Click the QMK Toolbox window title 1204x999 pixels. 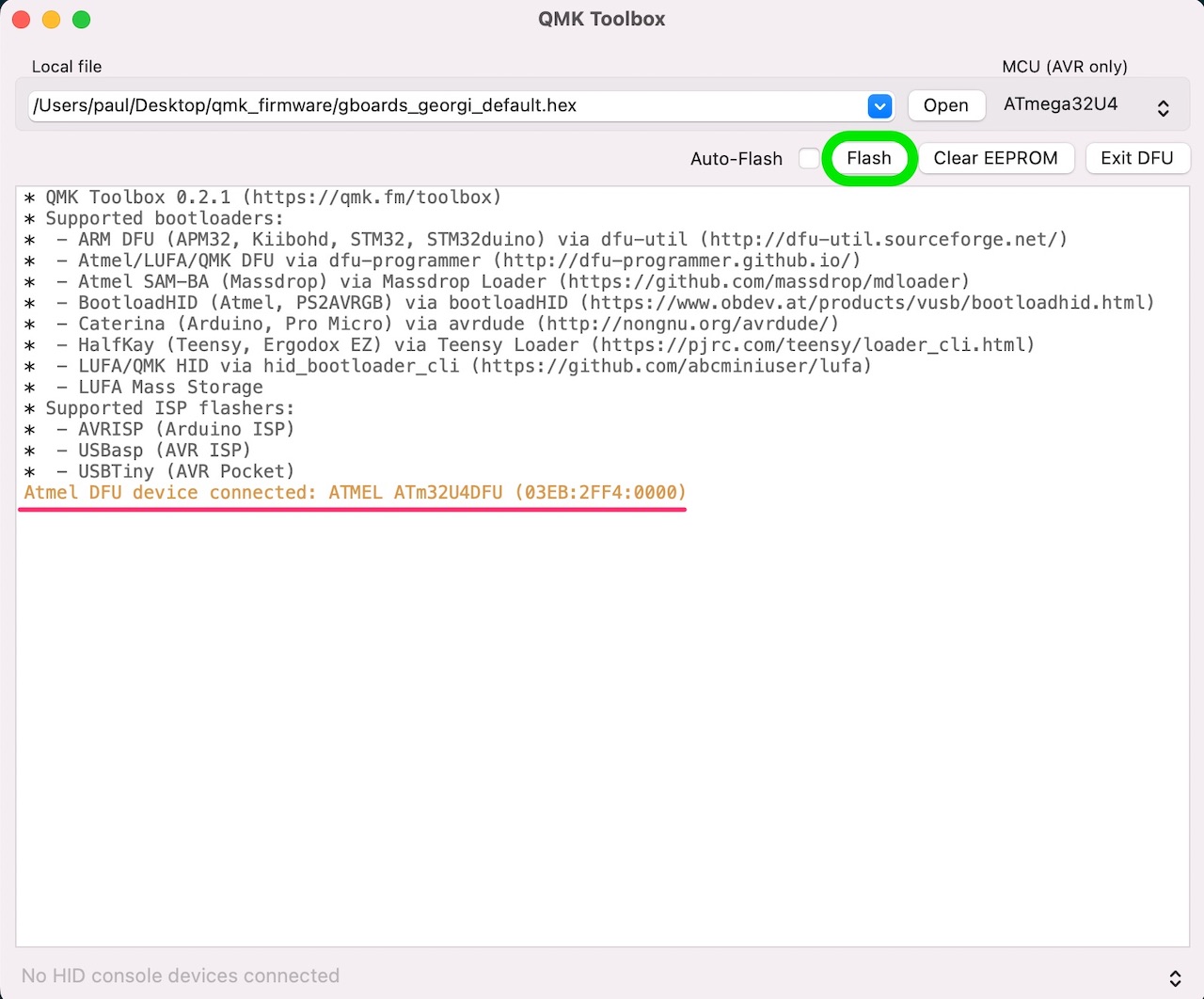point(602,19)
